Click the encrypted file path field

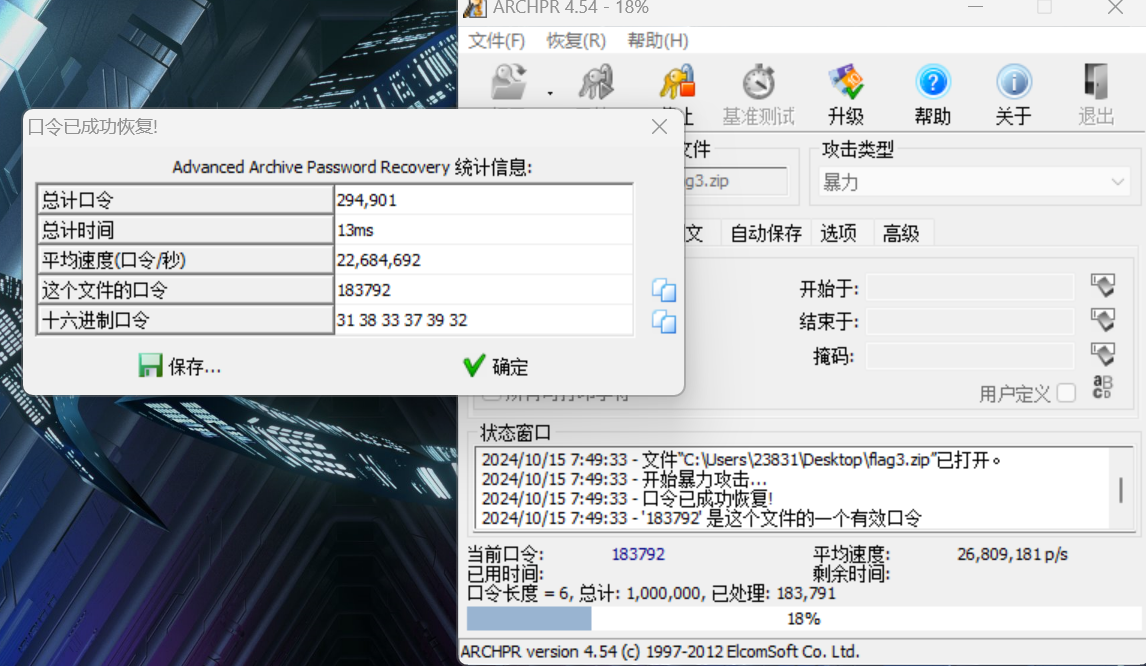(735, 181)
